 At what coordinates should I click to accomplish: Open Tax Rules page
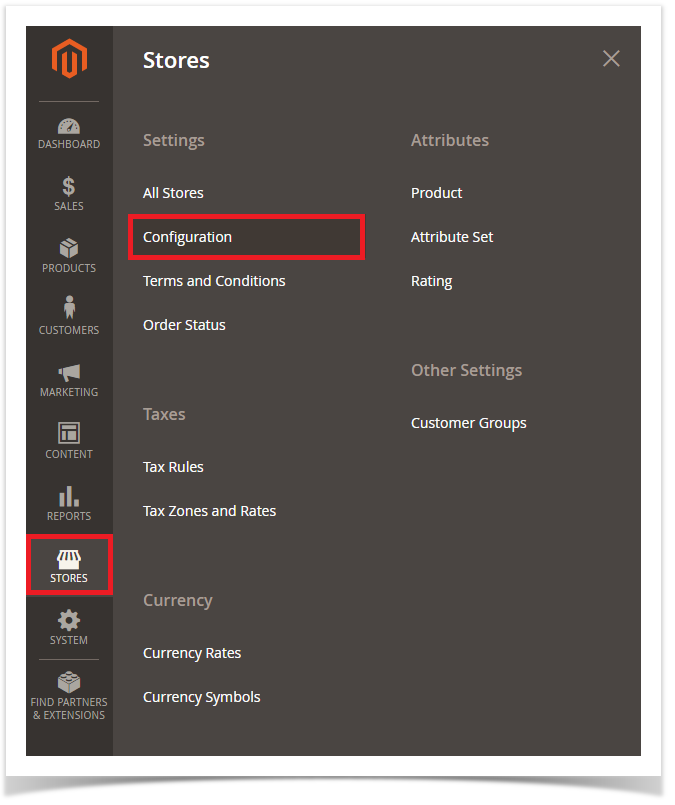(x=173, y=467)
